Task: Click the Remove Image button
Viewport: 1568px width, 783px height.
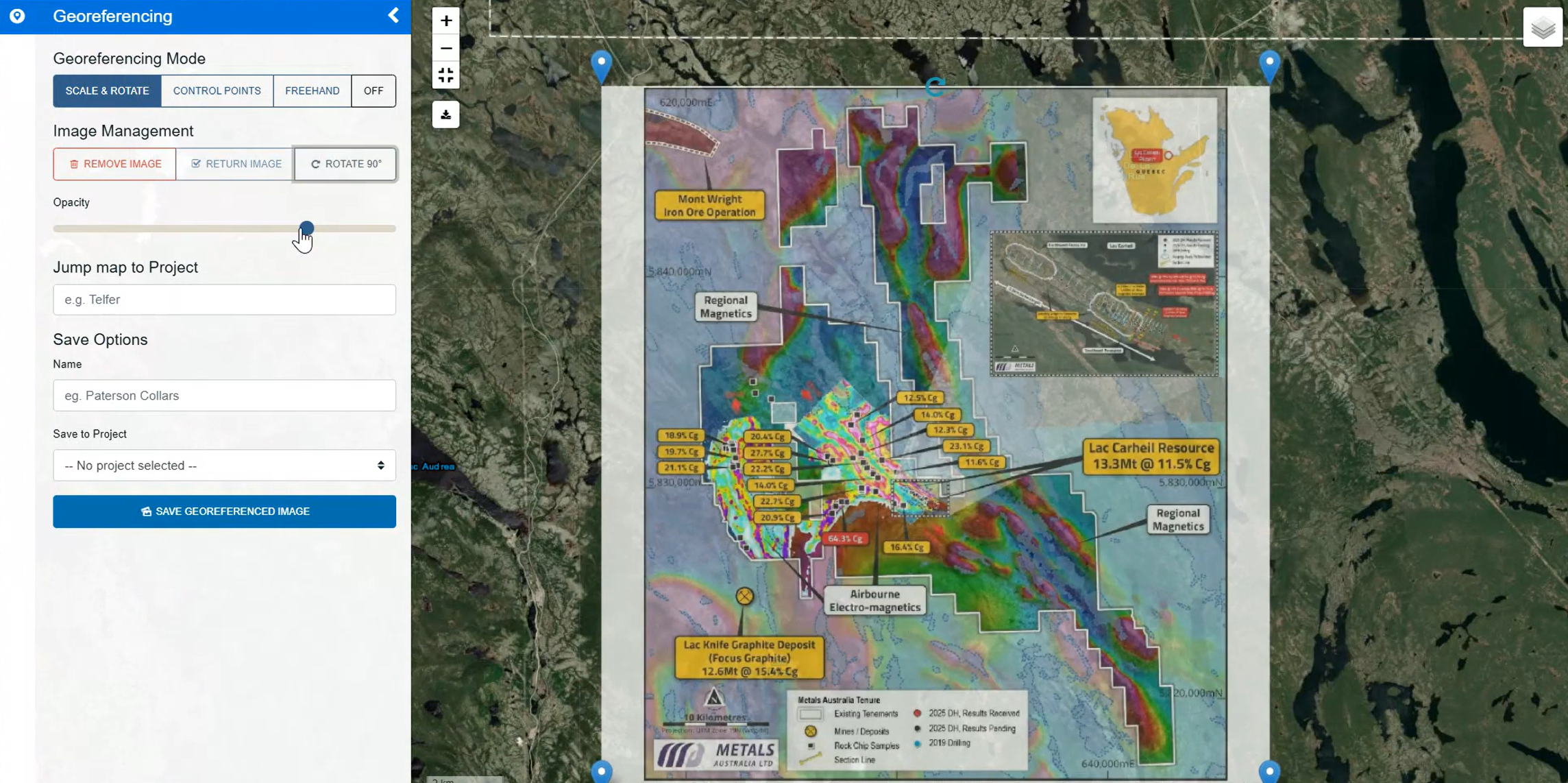Action: [x=114, y=164]
